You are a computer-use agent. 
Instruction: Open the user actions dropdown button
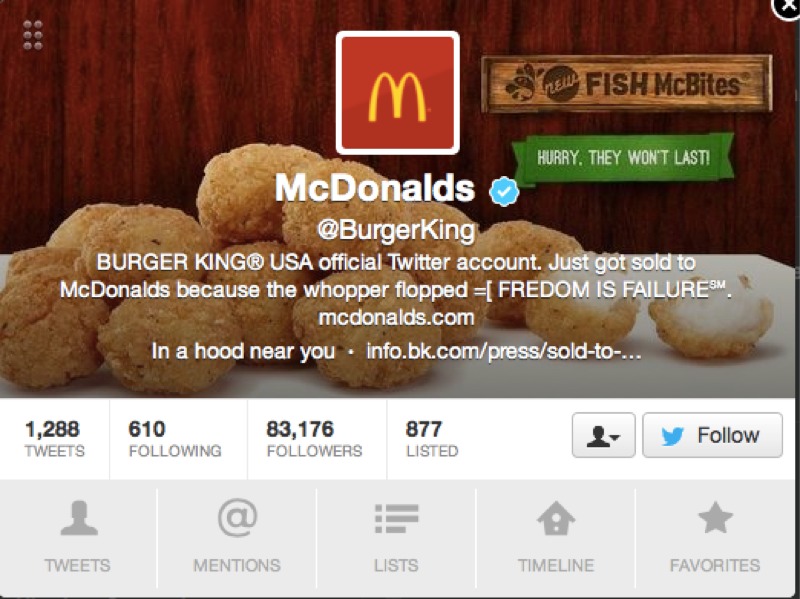point(604,435)
